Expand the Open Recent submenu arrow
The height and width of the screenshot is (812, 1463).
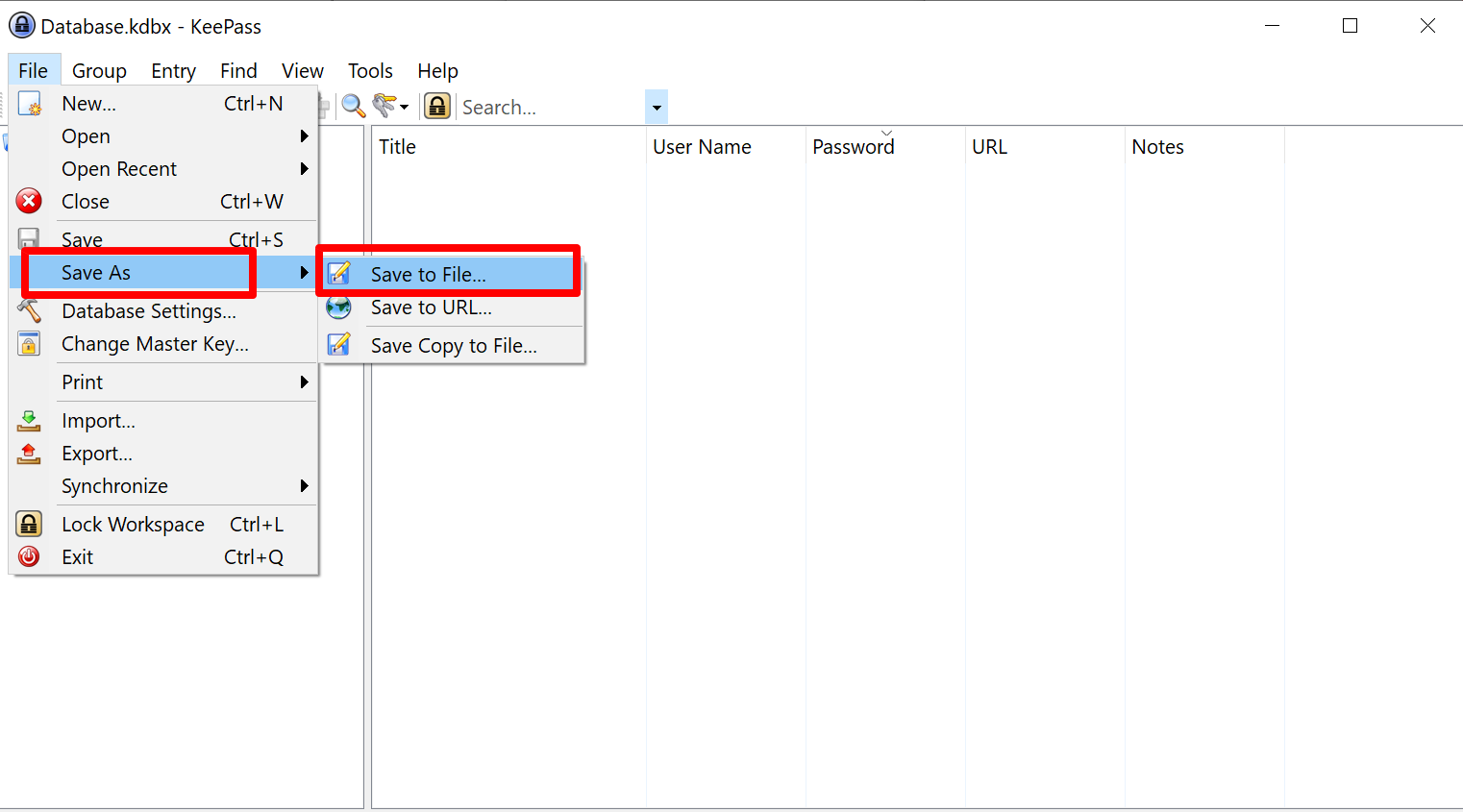coord(304,169)
